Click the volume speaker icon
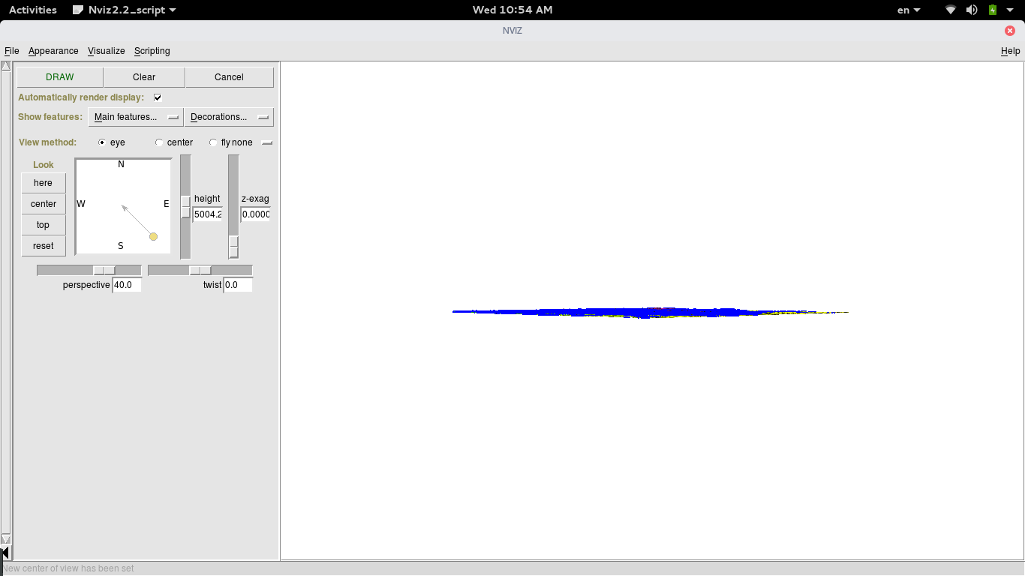The height and width of the screenshot is (576, 1025). point(971,10)
